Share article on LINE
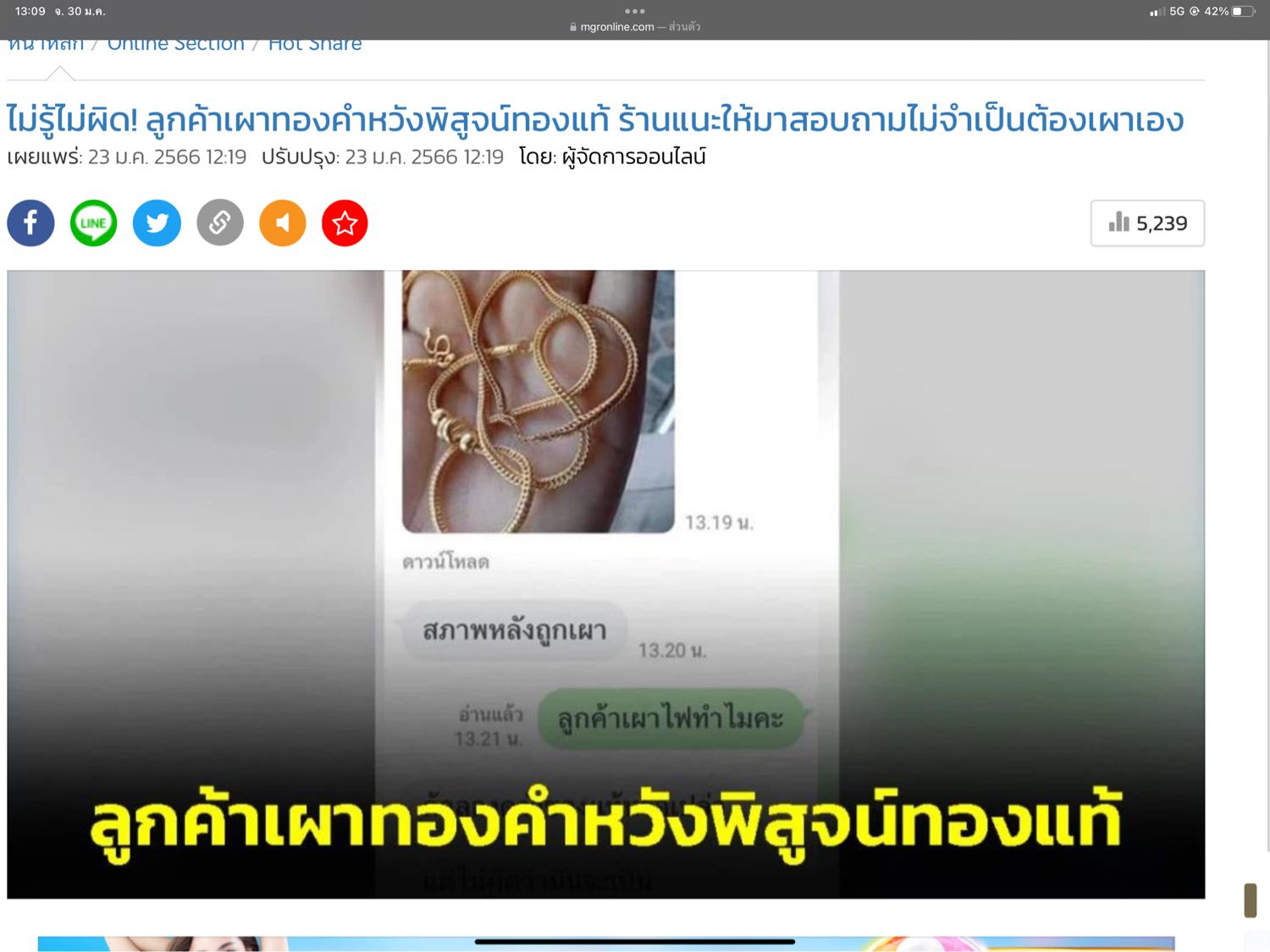The height and width of the screenshot is (952, 1270). 93,223
